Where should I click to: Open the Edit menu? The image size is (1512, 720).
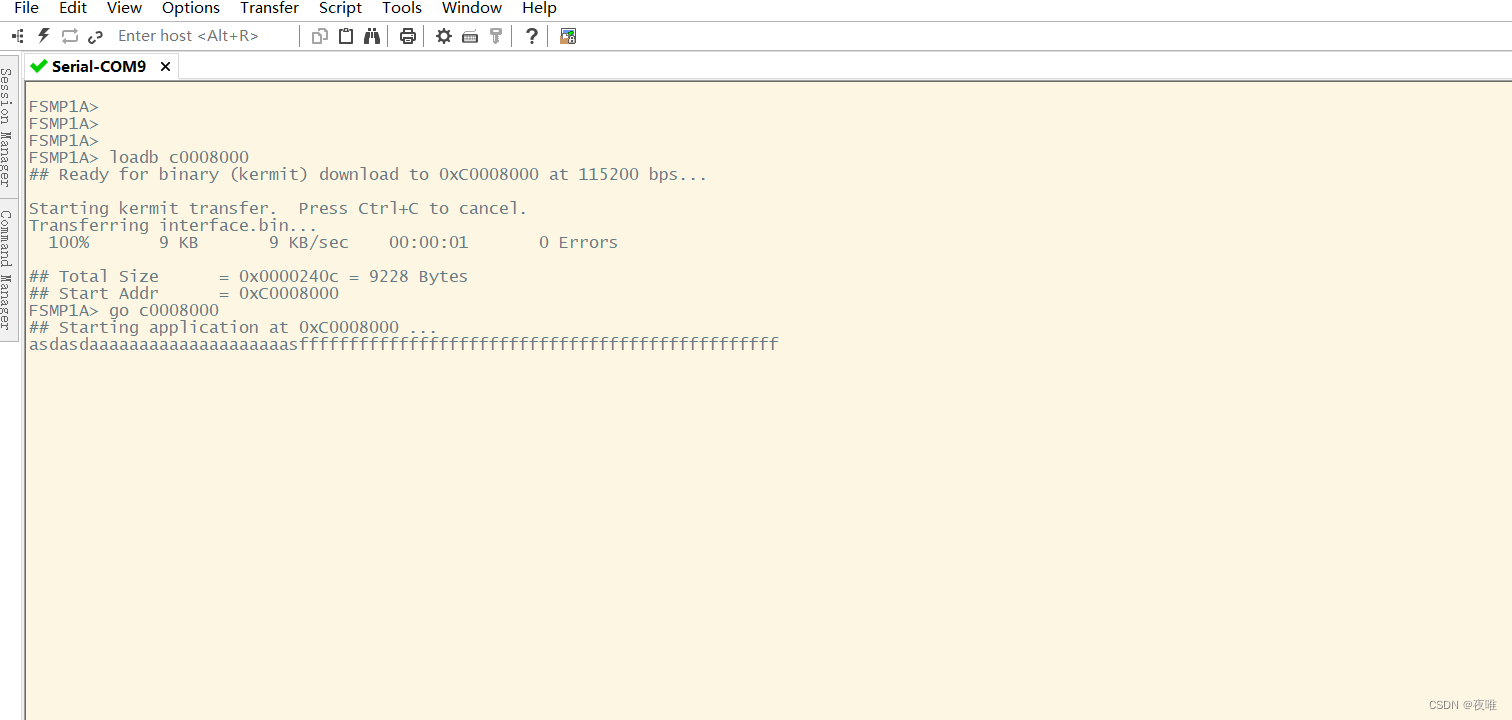coord(73,8)
